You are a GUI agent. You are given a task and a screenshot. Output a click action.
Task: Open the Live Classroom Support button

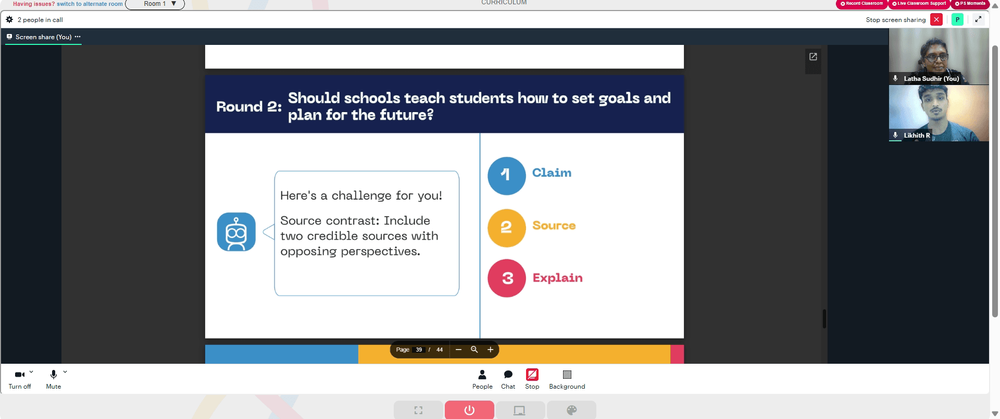point(919,4)
